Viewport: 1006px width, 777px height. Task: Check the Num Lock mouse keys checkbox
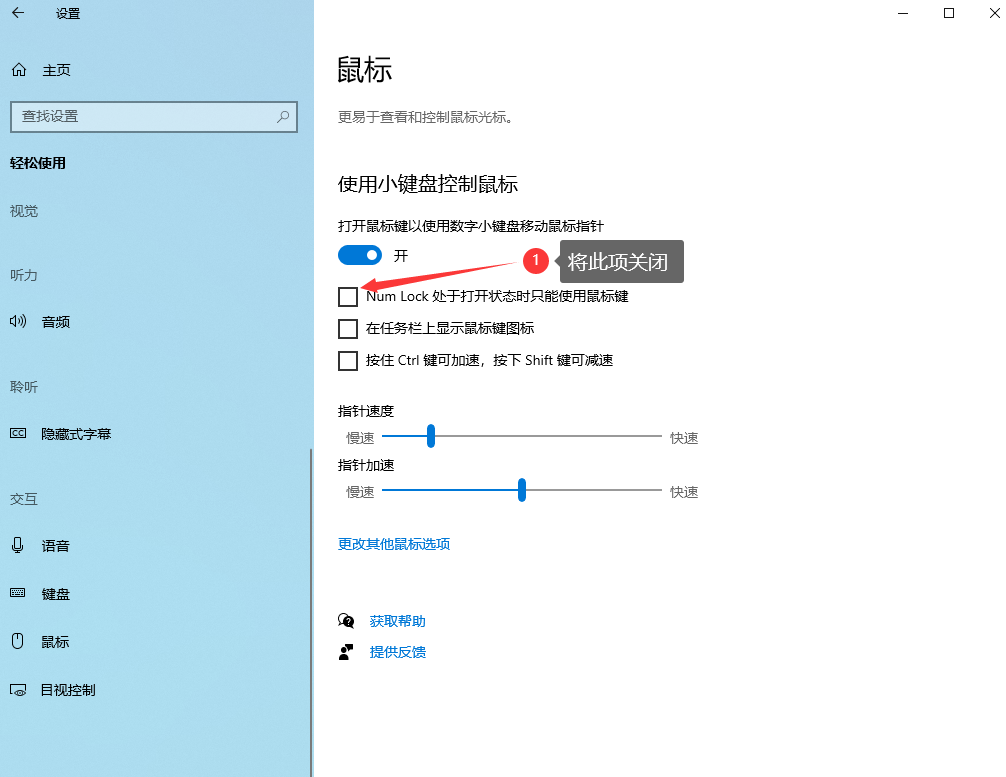(x=348, y=297)
